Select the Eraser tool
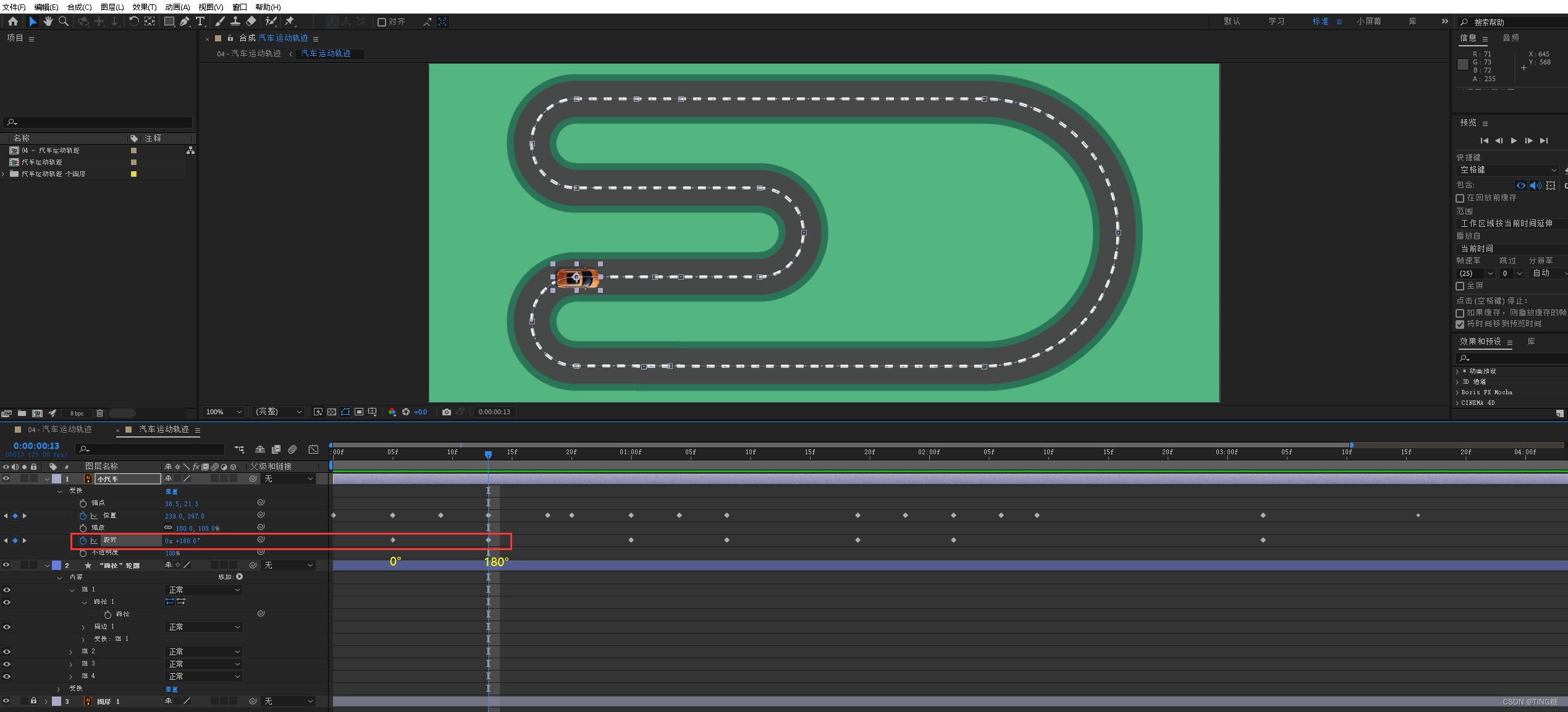 251,22
